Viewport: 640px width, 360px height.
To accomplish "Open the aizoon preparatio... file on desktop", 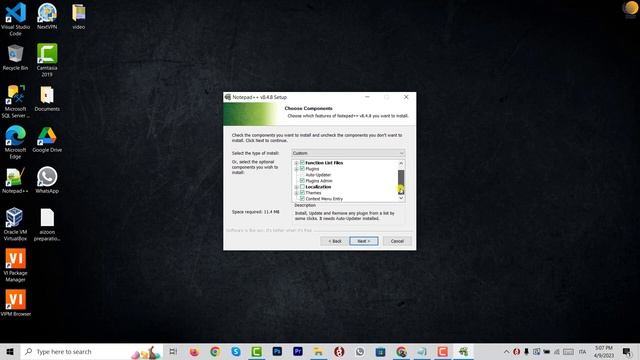I will 47,224.
